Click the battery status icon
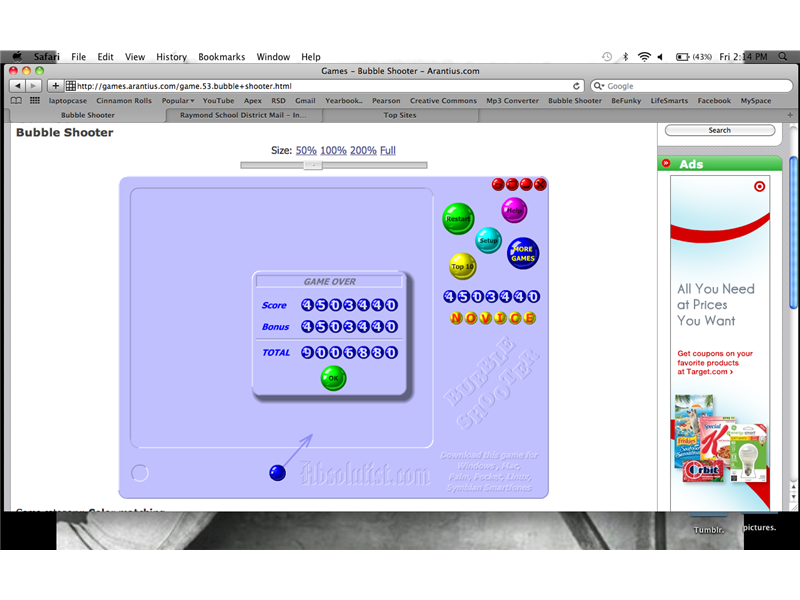800x600 pixels. point(682,57)
